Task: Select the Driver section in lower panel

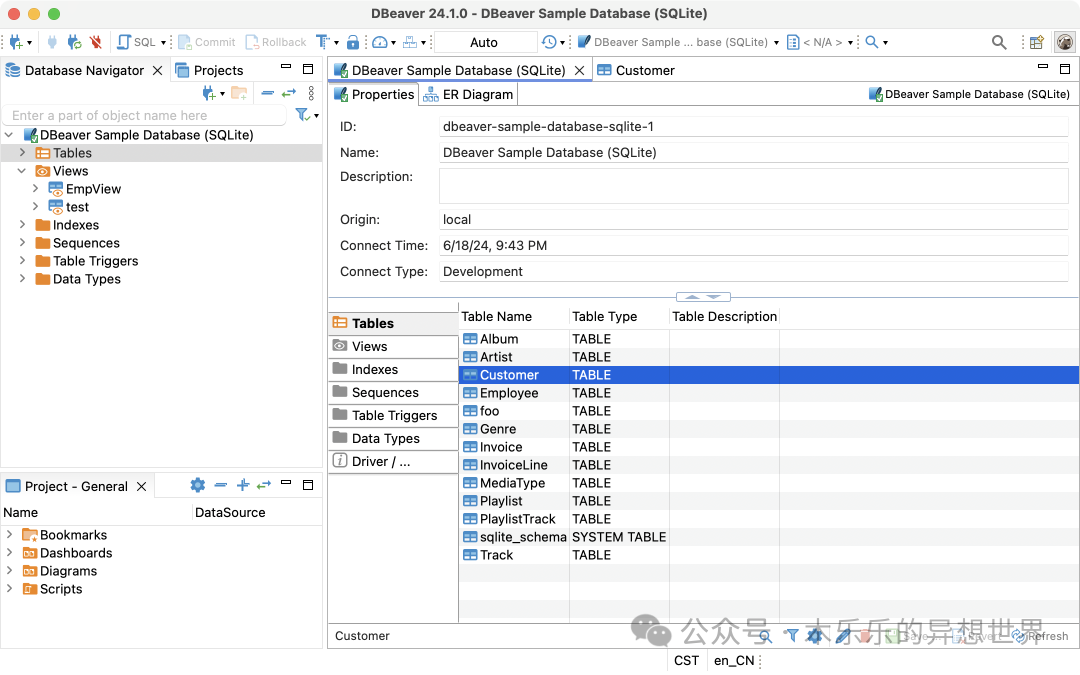Action: [393, 461]
